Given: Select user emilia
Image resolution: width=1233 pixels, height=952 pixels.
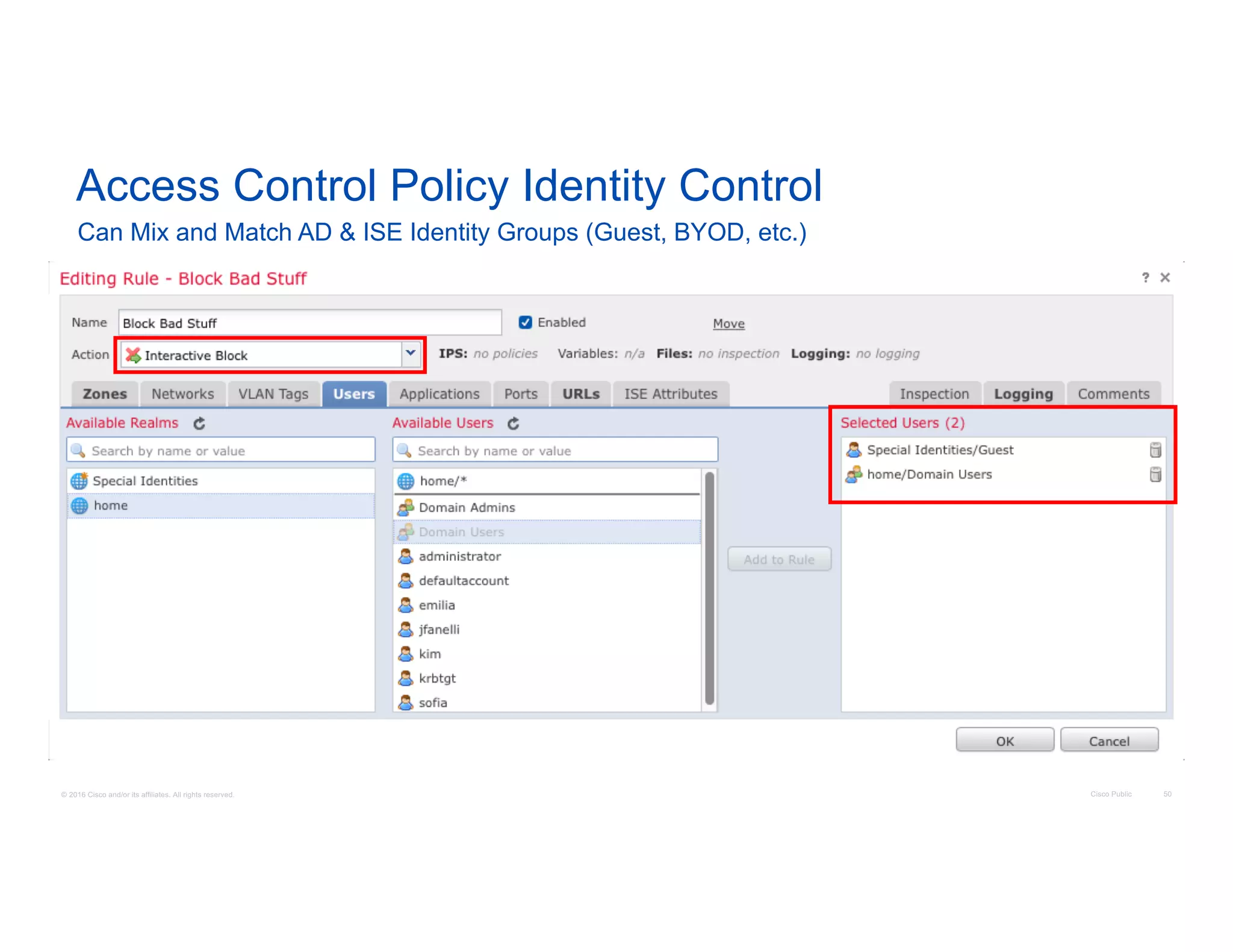Looking at the screenshot, I should point(547,605).
